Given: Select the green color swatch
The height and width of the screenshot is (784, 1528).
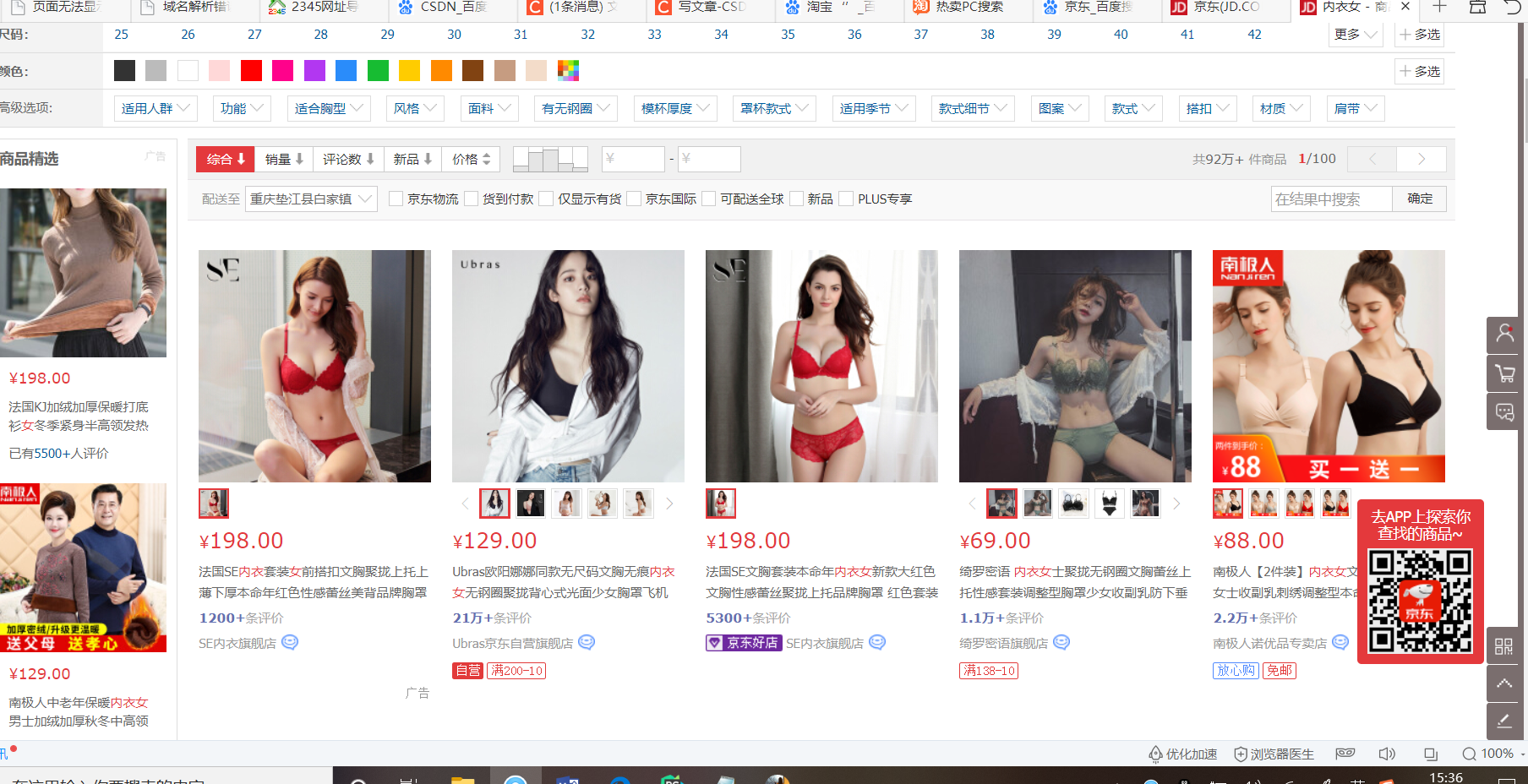Looking at the screenshot, I should (378, 71).
